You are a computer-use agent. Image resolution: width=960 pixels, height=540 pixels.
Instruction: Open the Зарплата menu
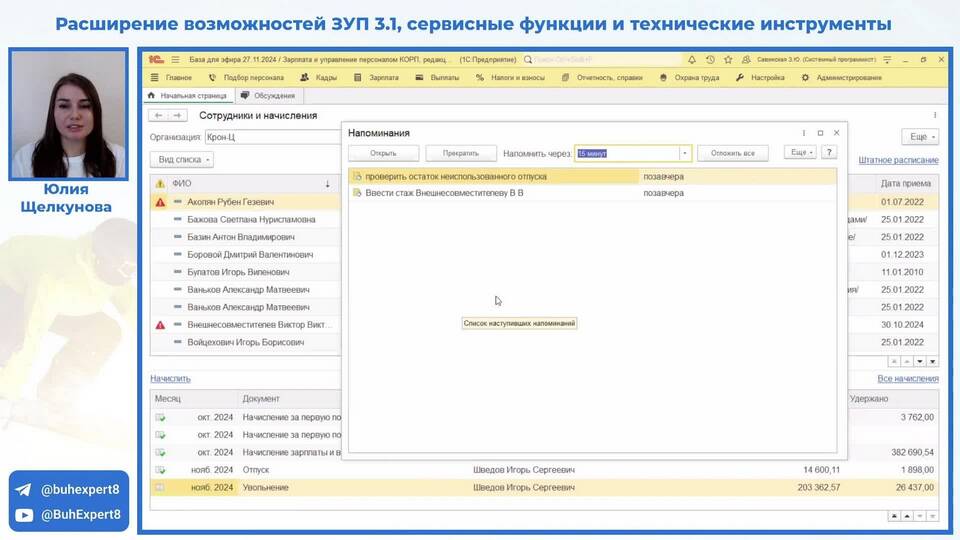click(377, 77)
